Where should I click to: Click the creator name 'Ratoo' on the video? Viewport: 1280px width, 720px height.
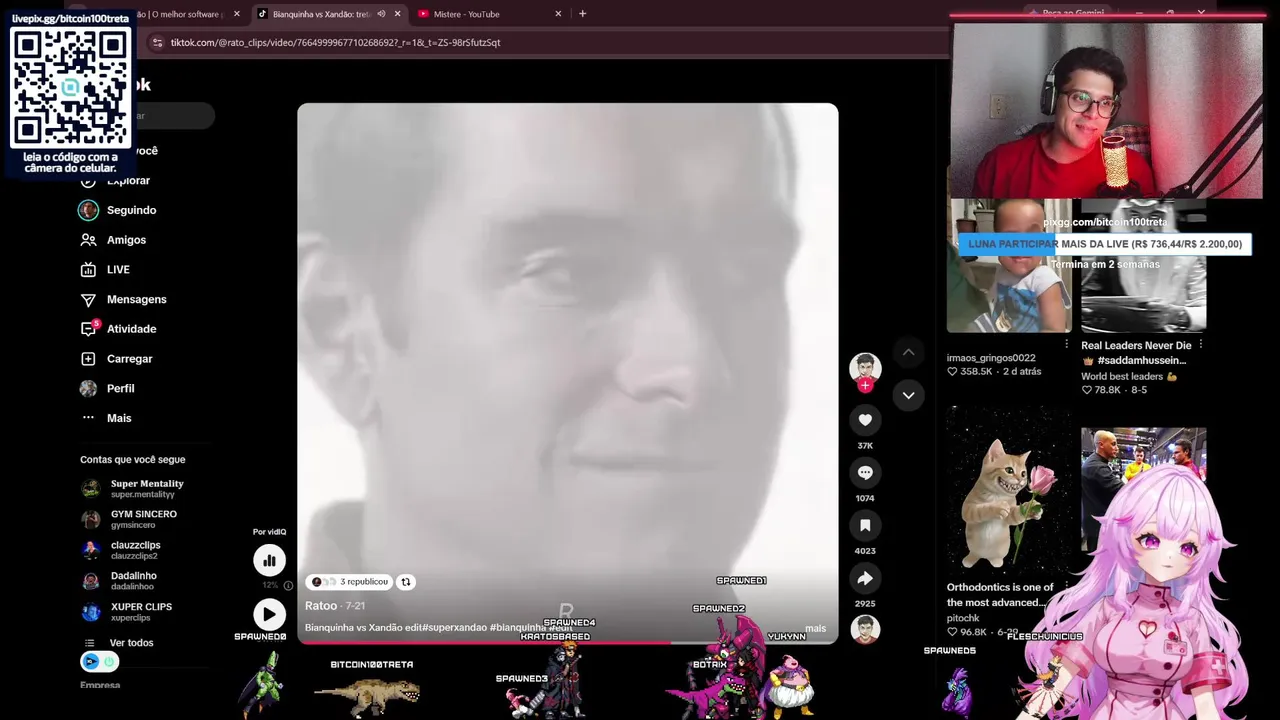tap(321, 606)
